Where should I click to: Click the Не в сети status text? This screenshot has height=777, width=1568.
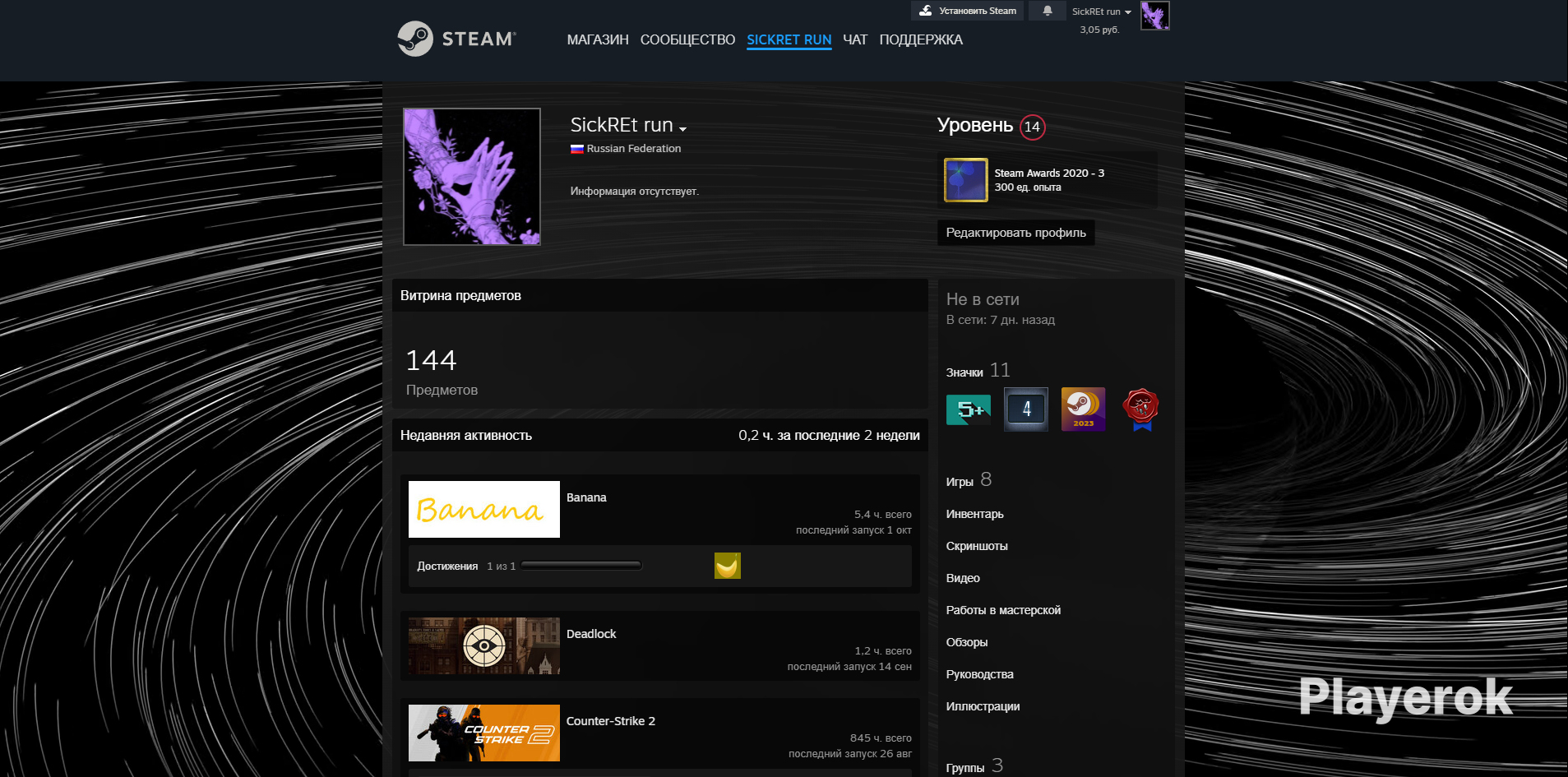tap(983, 299)
